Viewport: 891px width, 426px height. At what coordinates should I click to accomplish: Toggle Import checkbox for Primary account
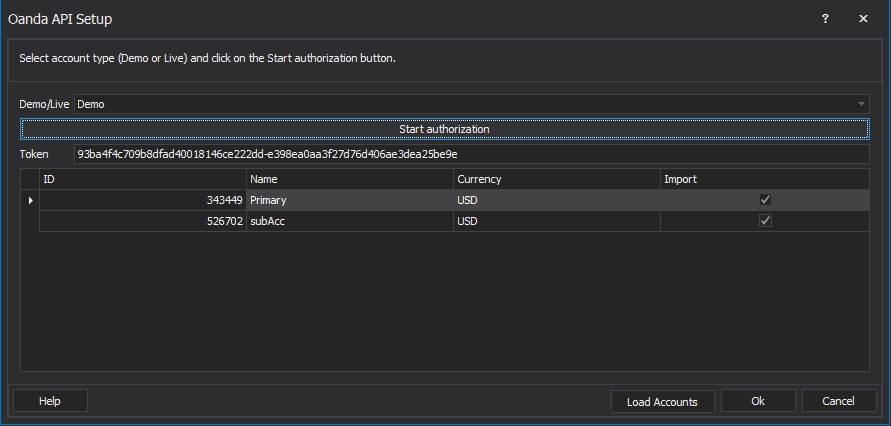coord(765,199)
